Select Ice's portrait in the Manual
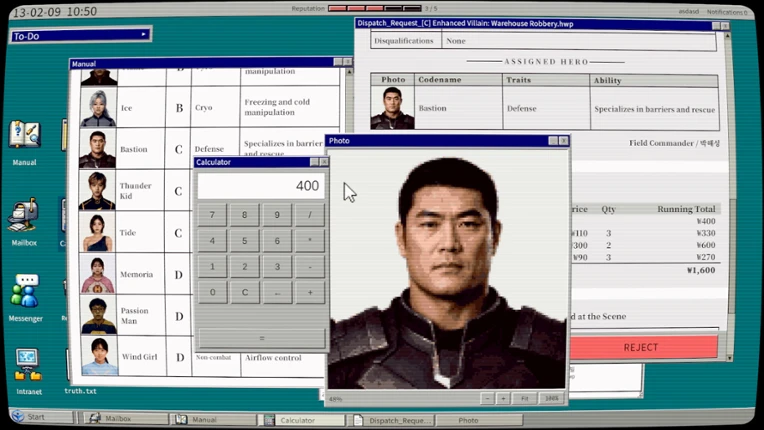 98,108
